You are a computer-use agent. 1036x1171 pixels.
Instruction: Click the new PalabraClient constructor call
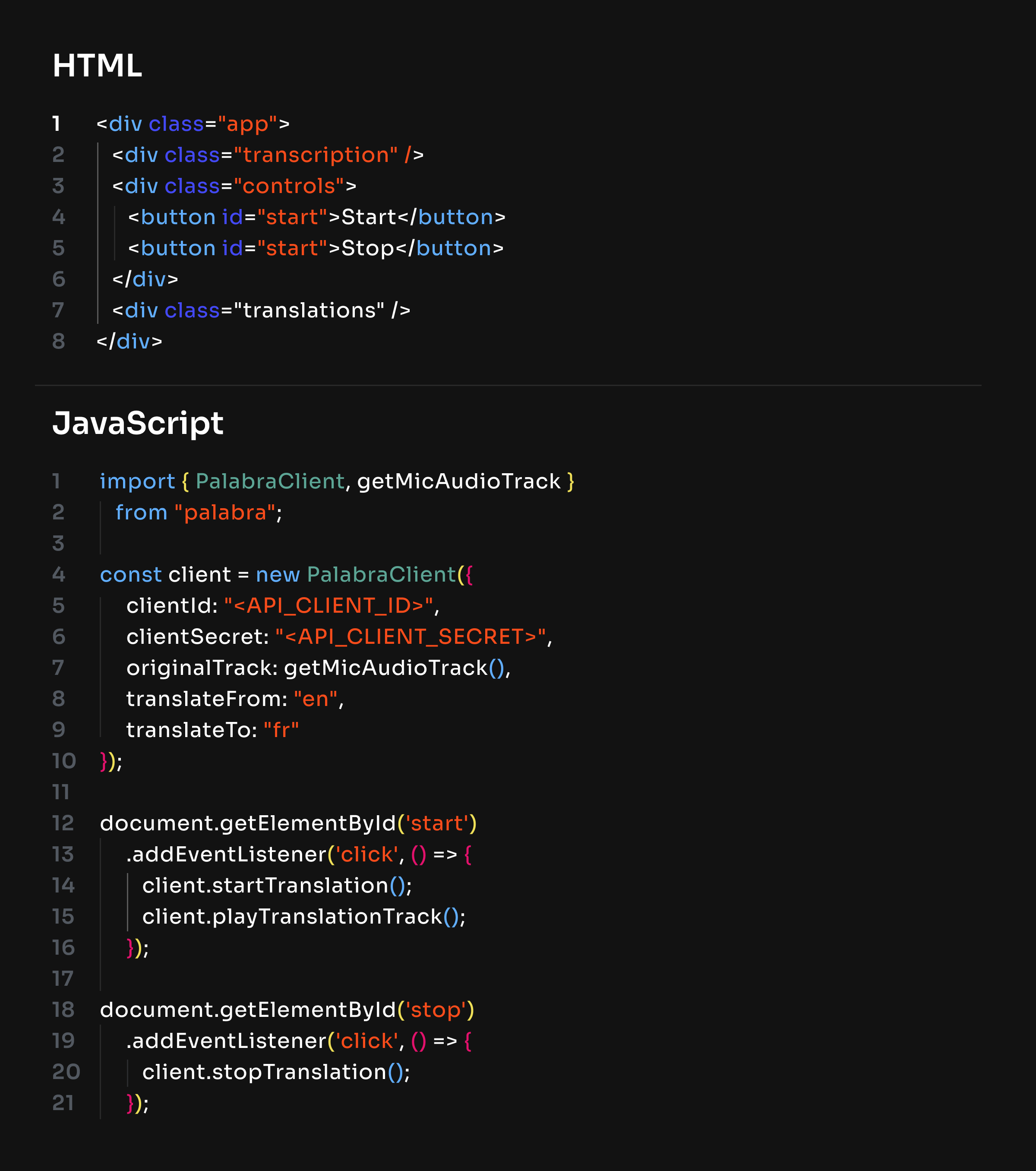coord(381,575)
